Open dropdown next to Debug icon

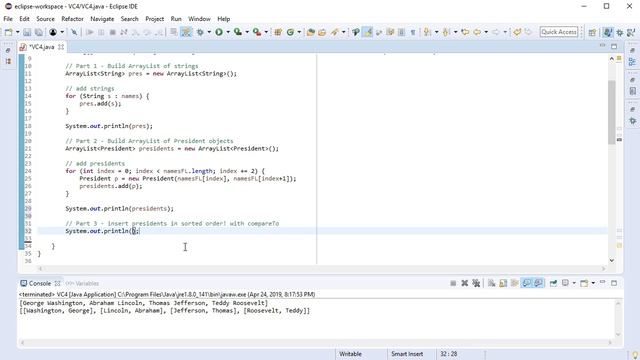coord(209,32)
